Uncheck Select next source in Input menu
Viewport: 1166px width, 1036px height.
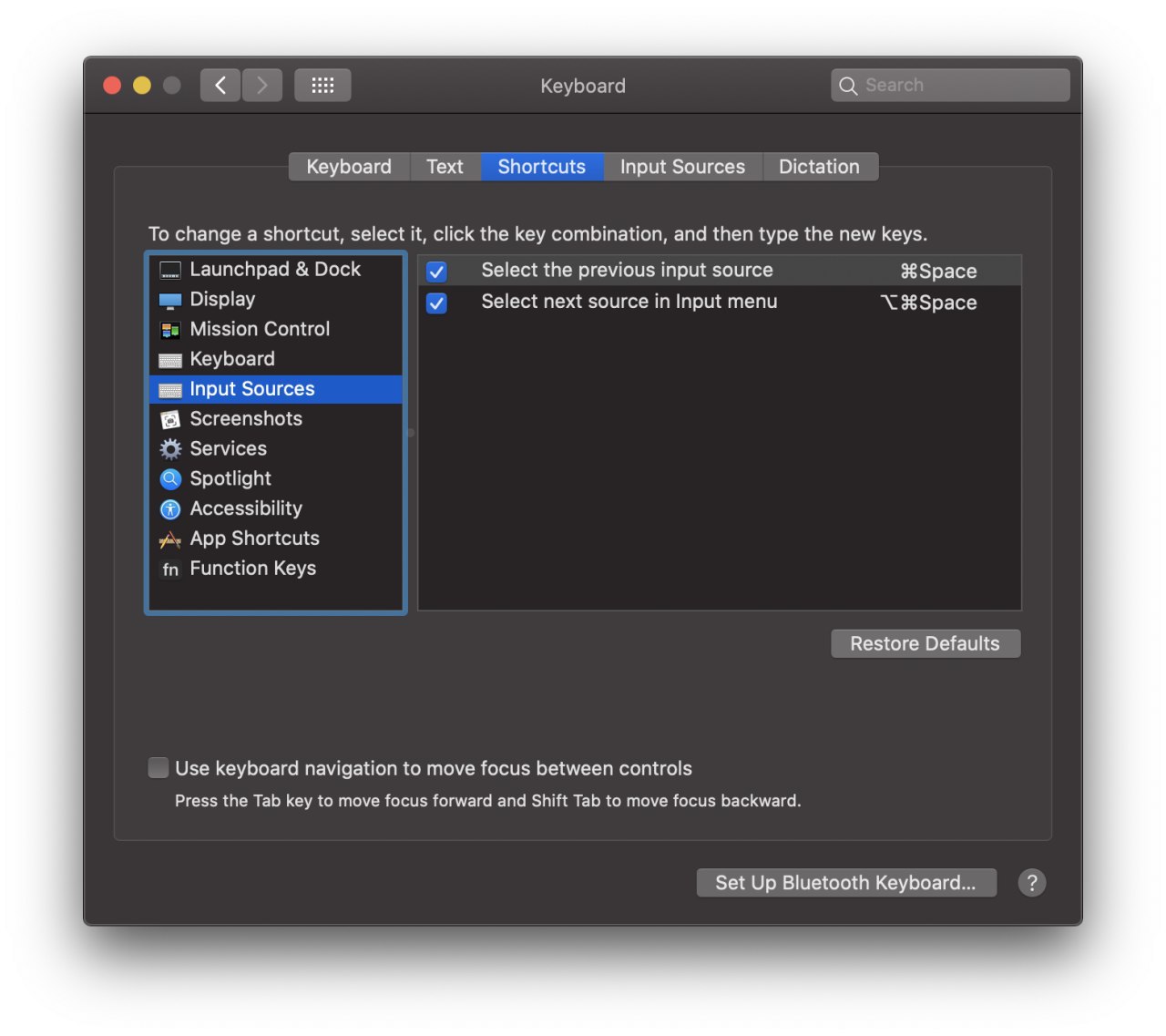(437, 303)
